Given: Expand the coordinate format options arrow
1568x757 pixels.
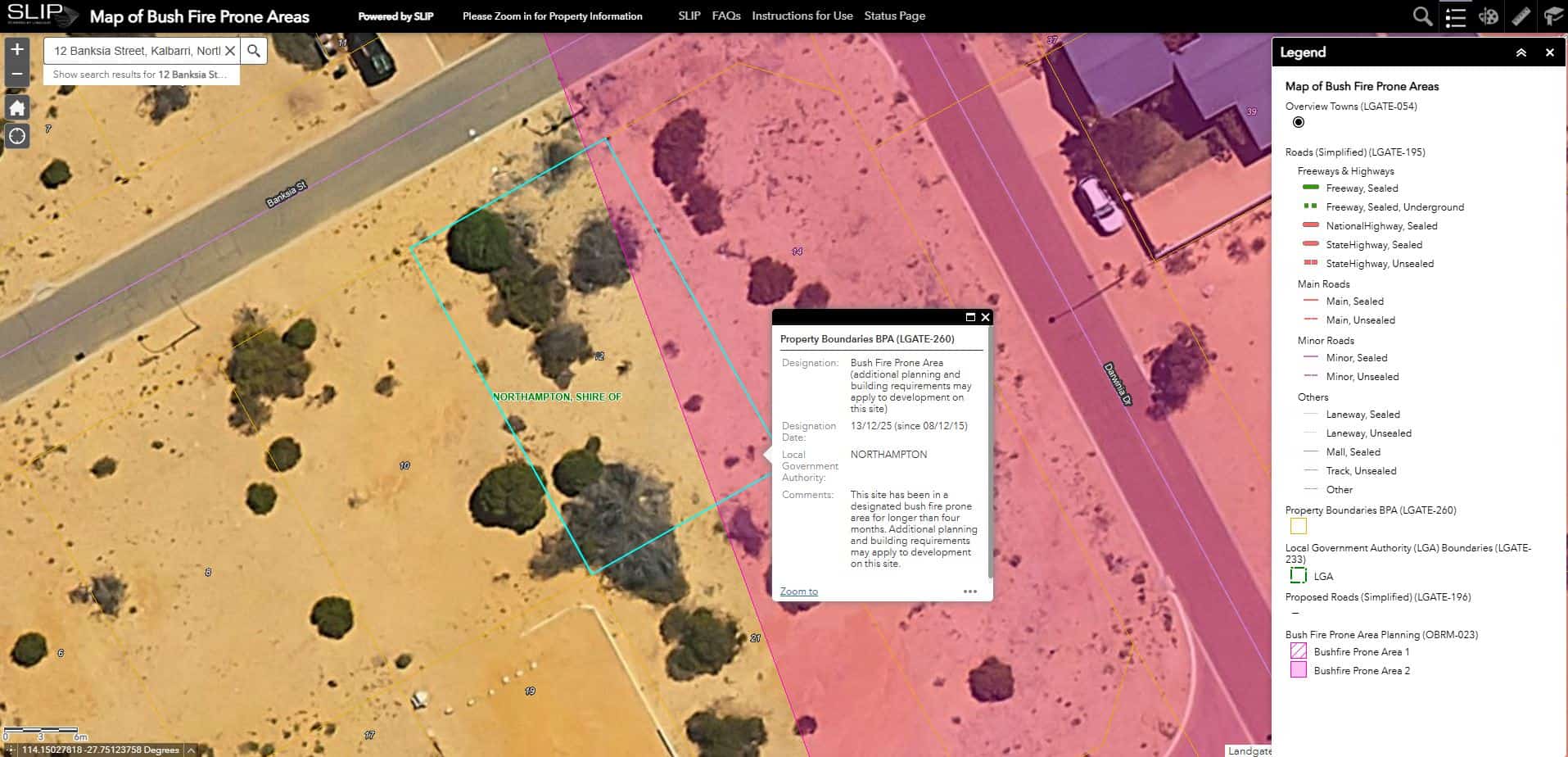Looking at the screenshot, I should (x=191, y=750).
